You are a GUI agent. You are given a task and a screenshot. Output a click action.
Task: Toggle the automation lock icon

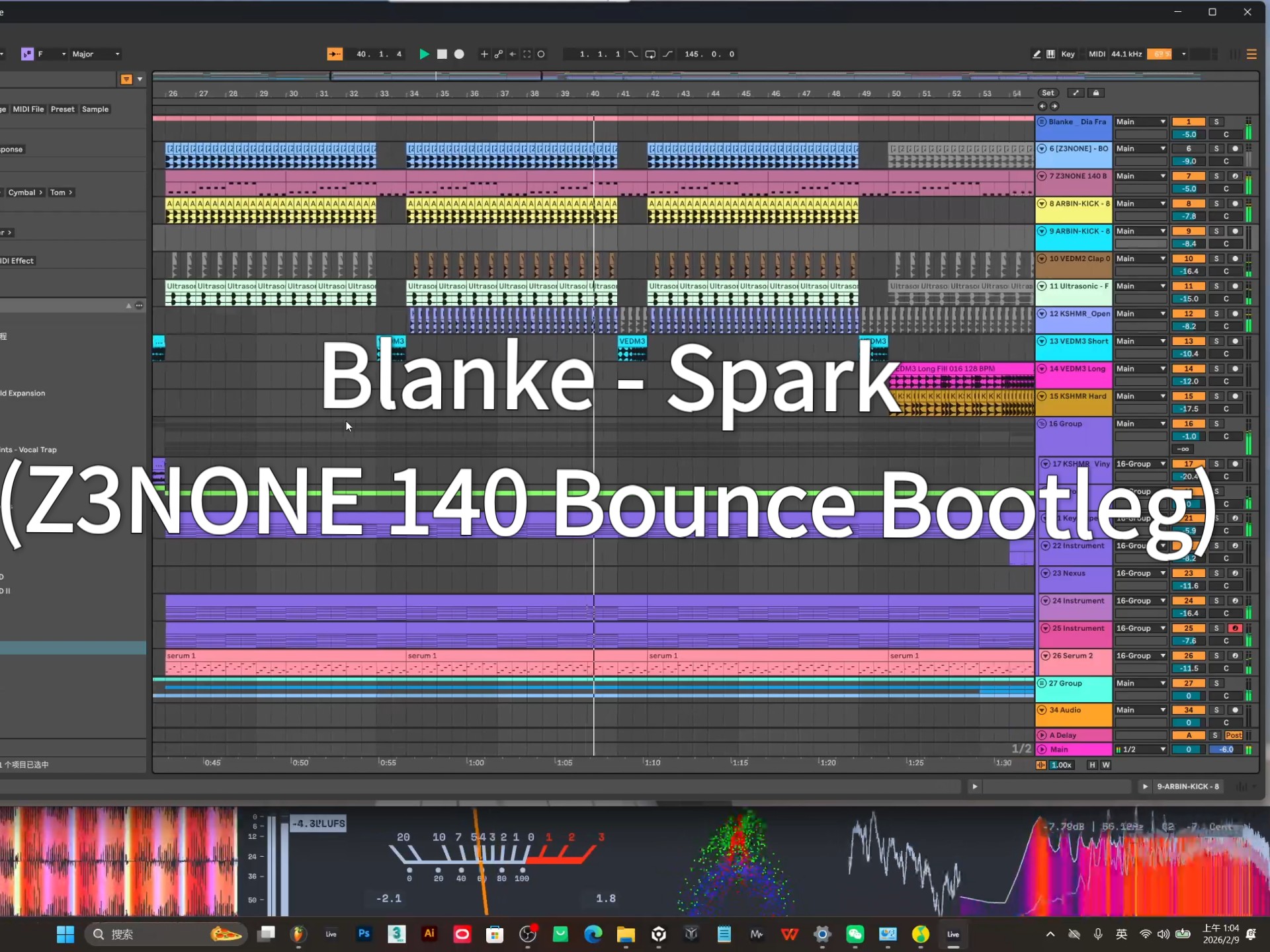[1096, 93]
